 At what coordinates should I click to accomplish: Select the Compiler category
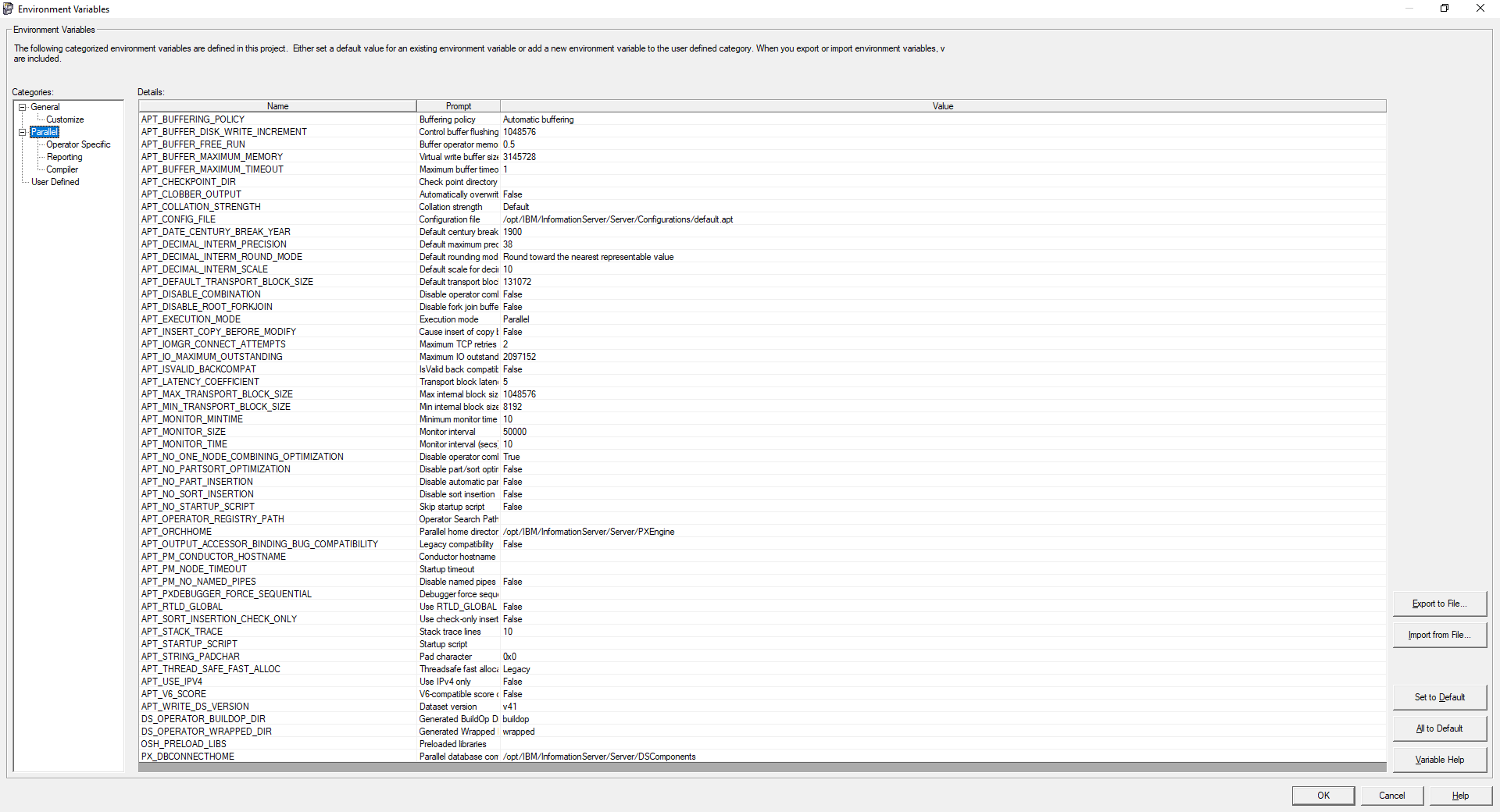pyautogui.click(x=61, y=169)
